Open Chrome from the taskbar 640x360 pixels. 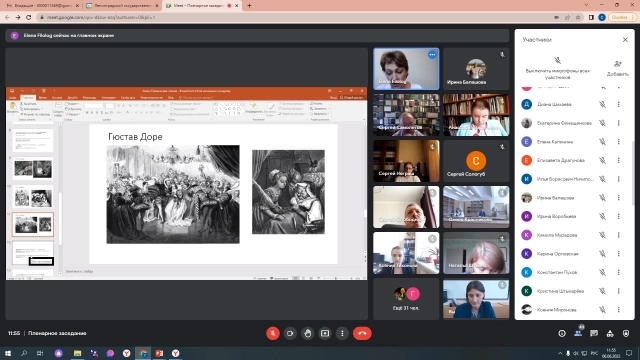143,353
